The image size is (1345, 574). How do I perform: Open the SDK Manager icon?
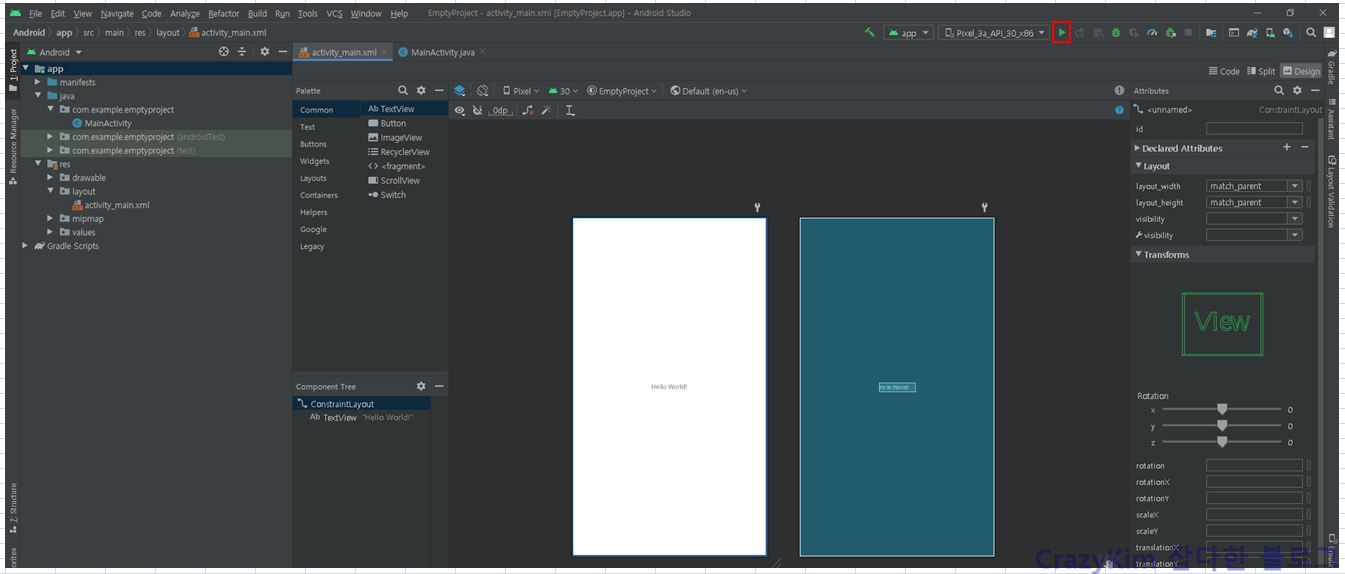click(x=1288, y=33)
